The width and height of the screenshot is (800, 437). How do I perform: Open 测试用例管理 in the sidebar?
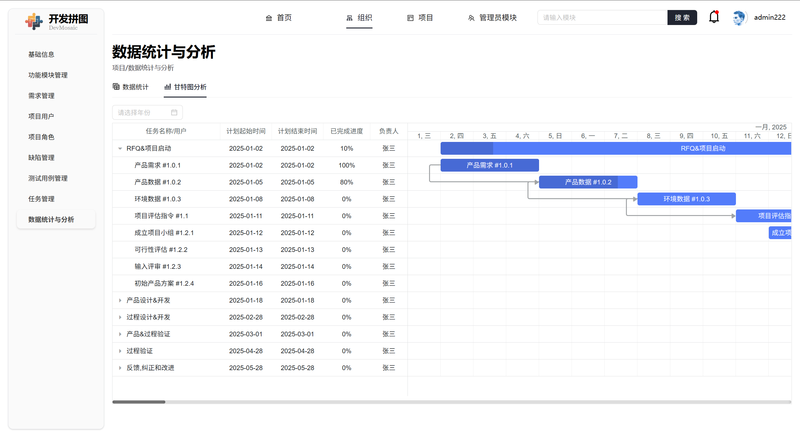(48, 178)
